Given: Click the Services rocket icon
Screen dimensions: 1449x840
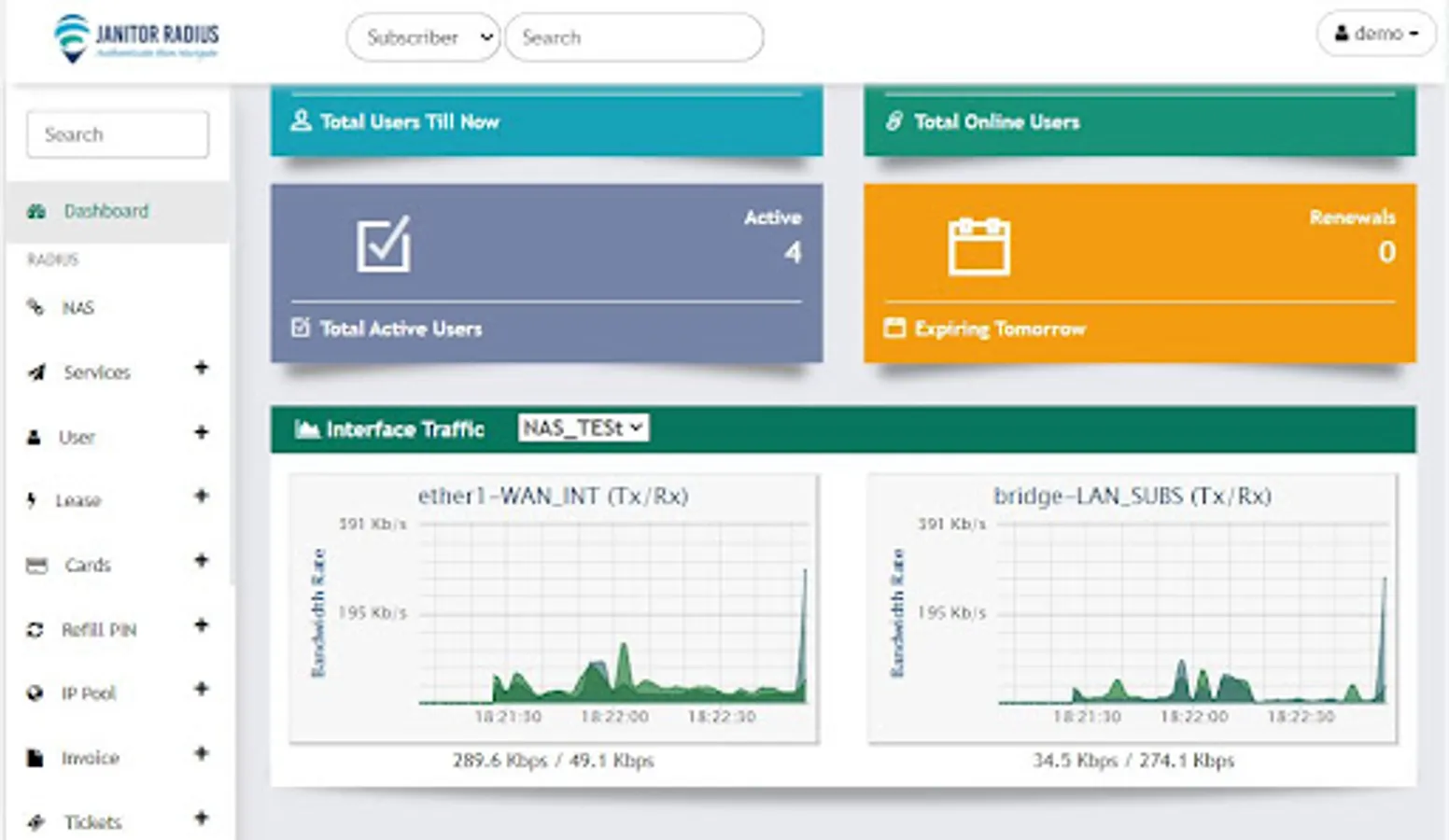Looking at the screenshot, I should [36, 372].
